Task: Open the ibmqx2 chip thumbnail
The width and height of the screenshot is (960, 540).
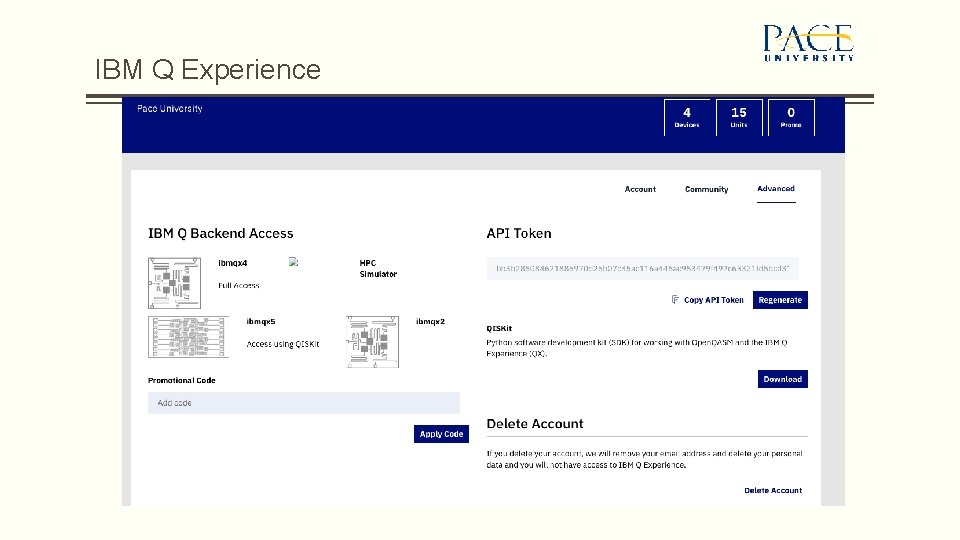Action: click(372, 342)
